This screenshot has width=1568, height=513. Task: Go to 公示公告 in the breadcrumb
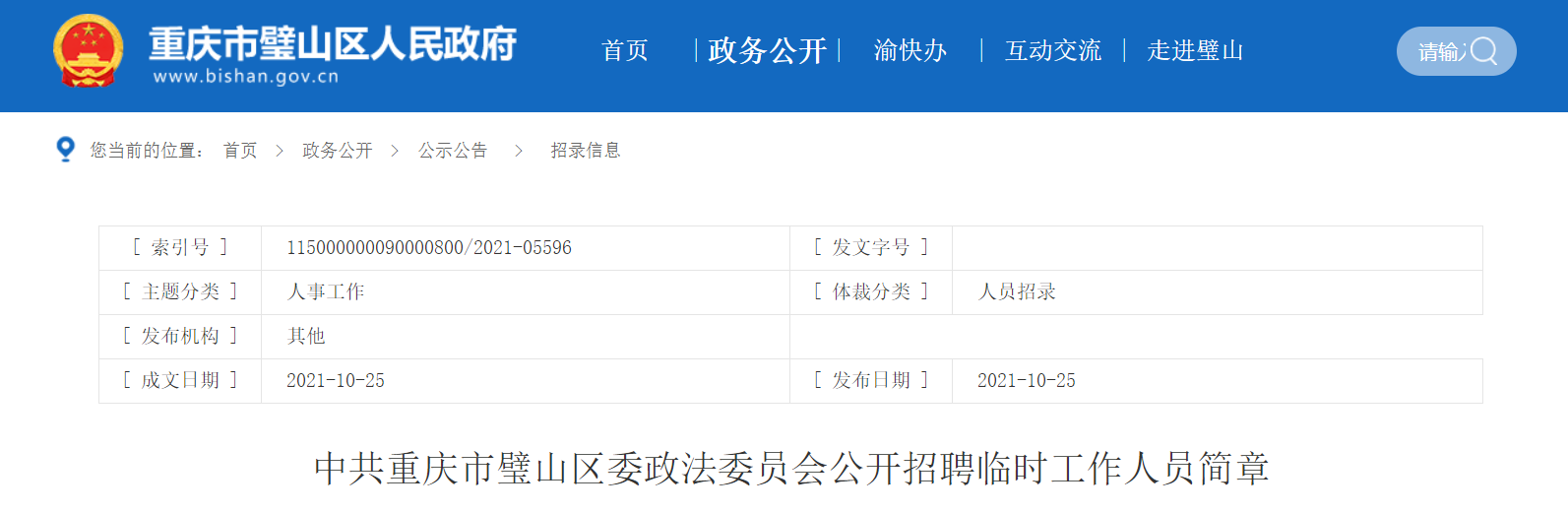point(453,151)
